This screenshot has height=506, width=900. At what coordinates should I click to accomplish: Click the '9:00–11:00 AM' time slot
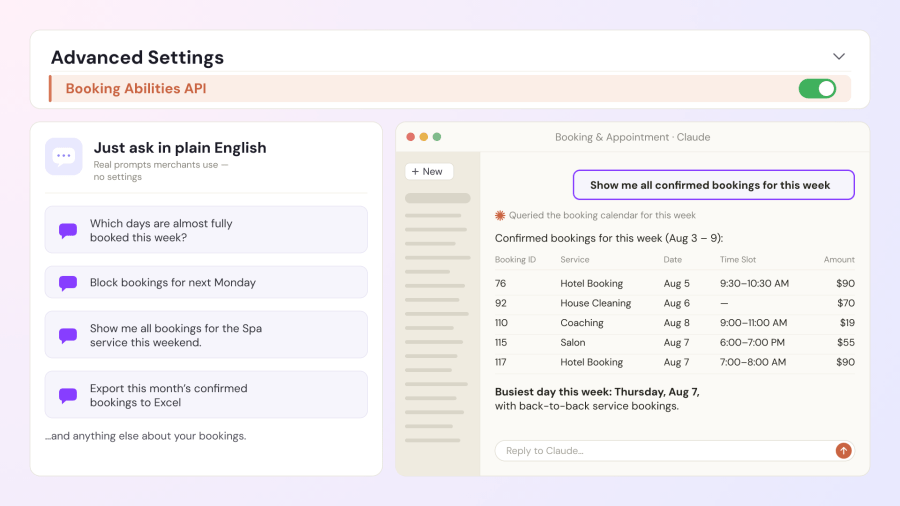coord(753,322)
